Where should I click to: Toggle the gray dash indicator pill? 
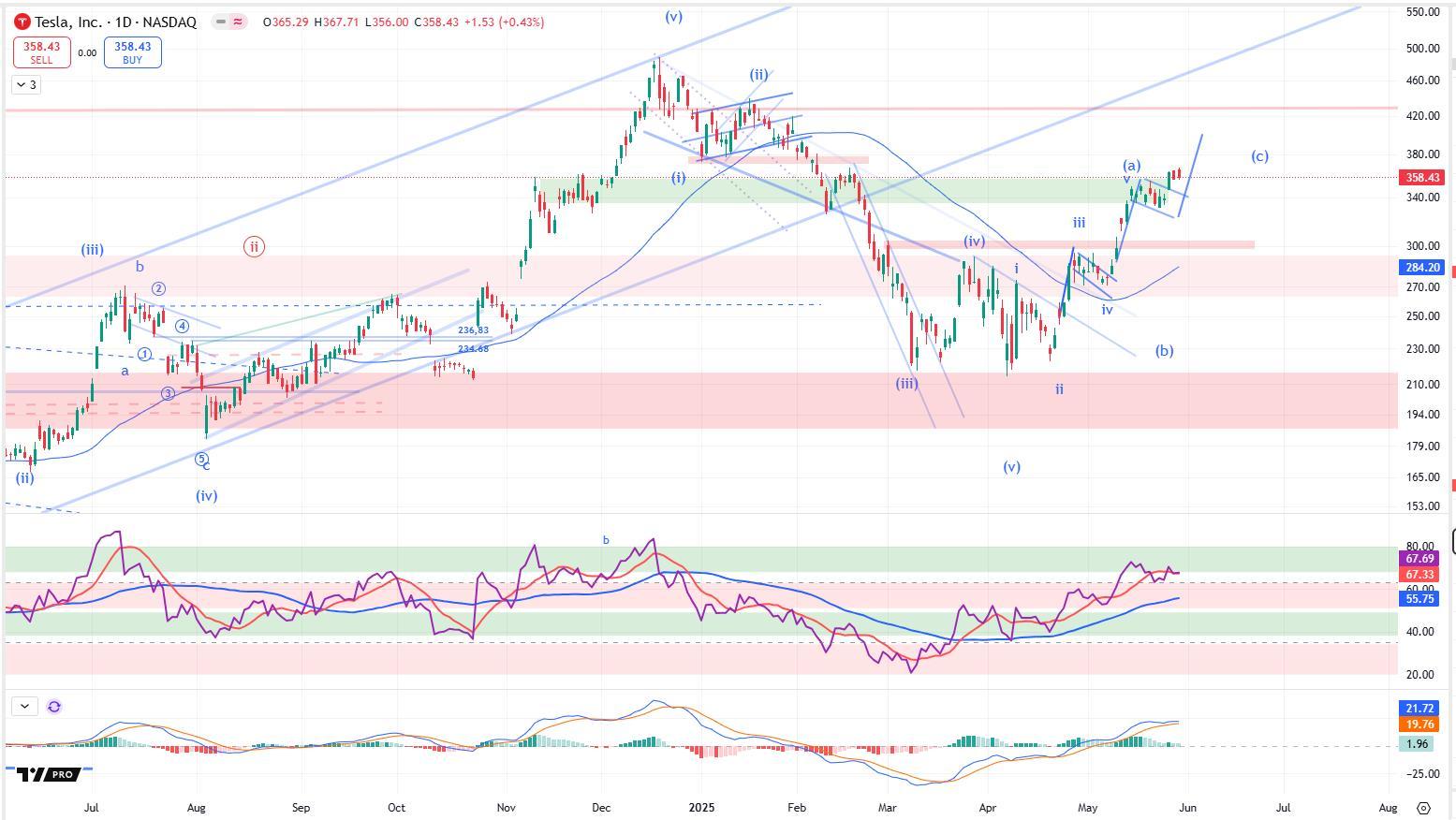tap(220, 22)
